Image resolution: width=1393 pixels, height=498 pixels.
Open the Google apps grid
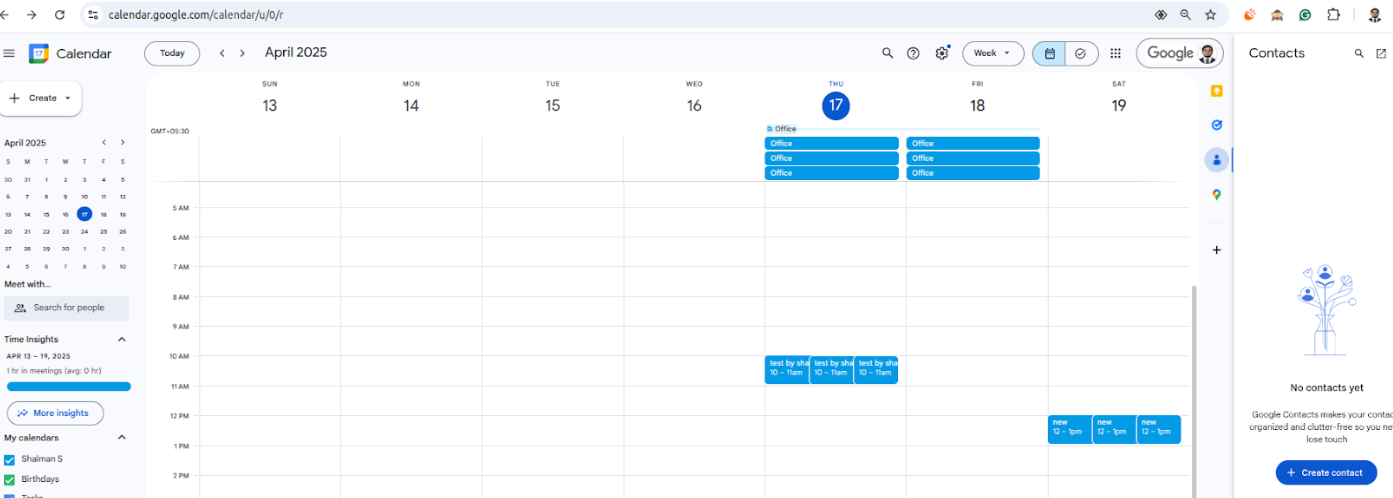1115,54
